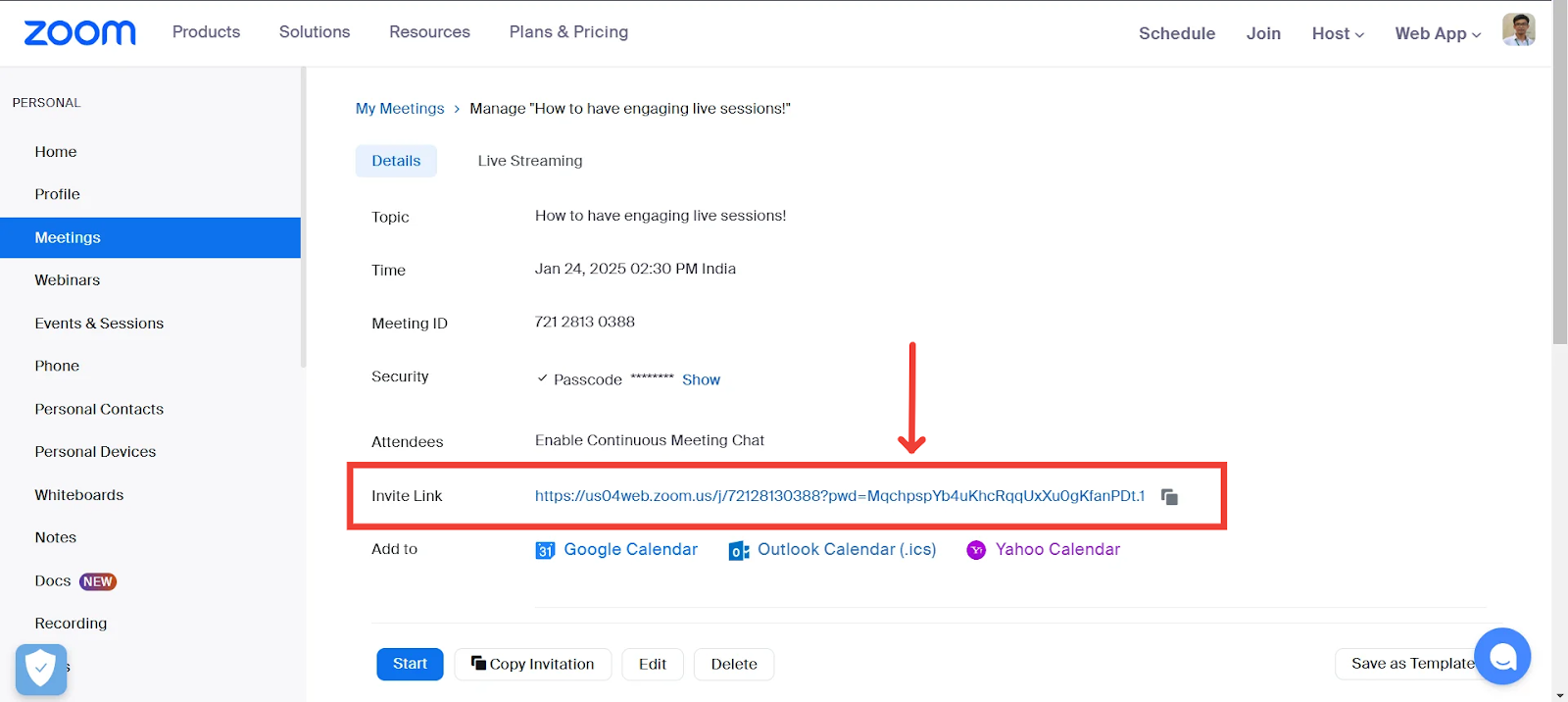
Task: Open the user profile avatar
Action: [x=1518, y=29]
